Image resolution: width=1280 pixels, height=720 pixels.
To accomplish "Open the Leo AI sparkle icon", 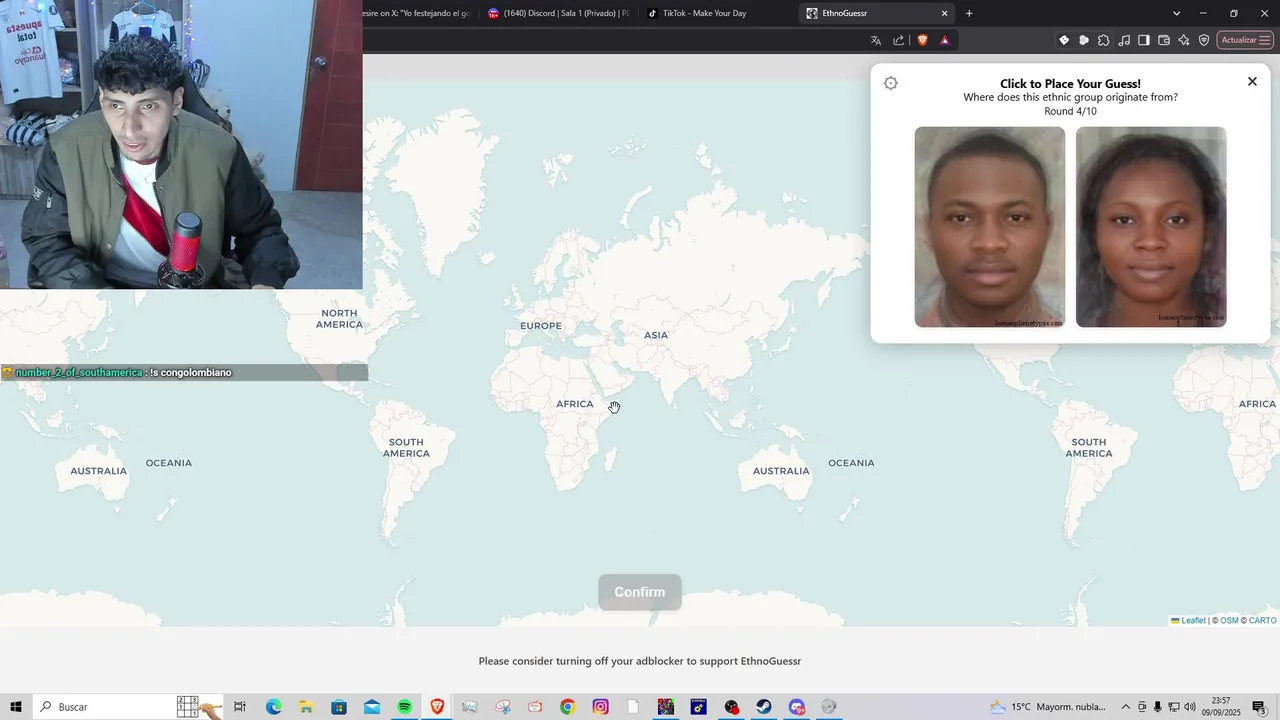I will click(1184, 40).
